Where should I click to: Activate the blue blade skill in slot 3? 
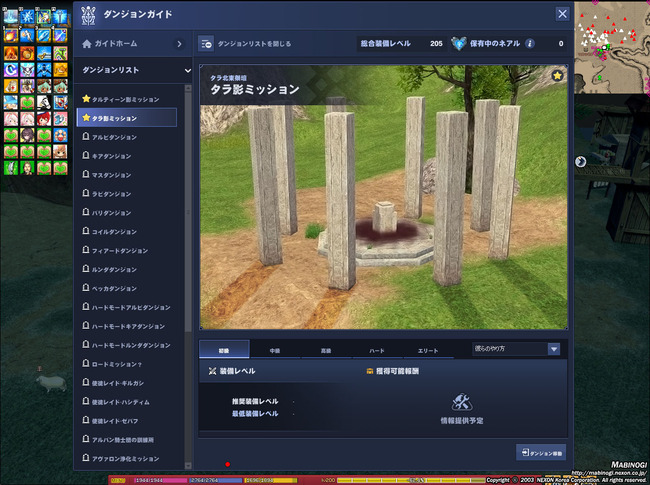(x=44, y=36)
